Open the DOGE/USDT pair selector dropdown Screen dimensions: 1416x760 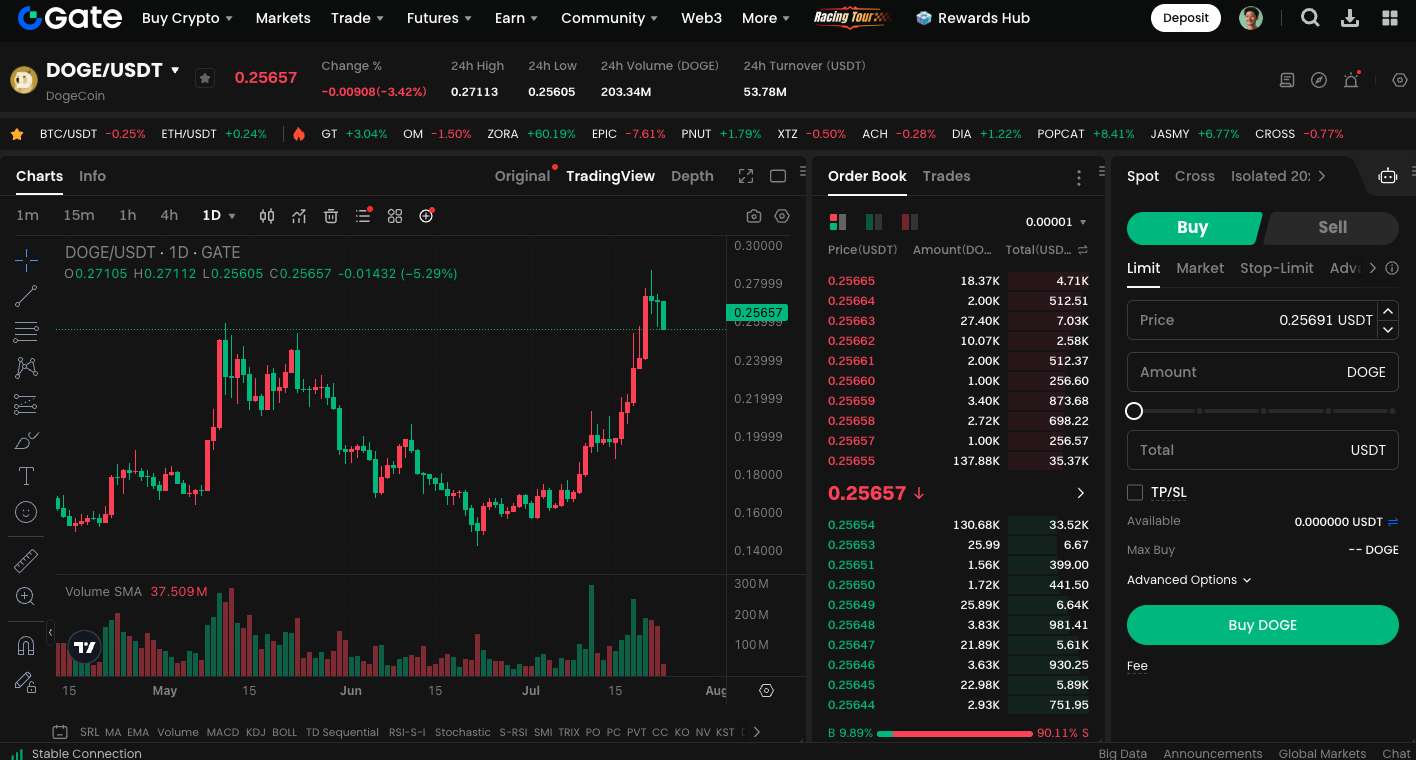[175, 70]
